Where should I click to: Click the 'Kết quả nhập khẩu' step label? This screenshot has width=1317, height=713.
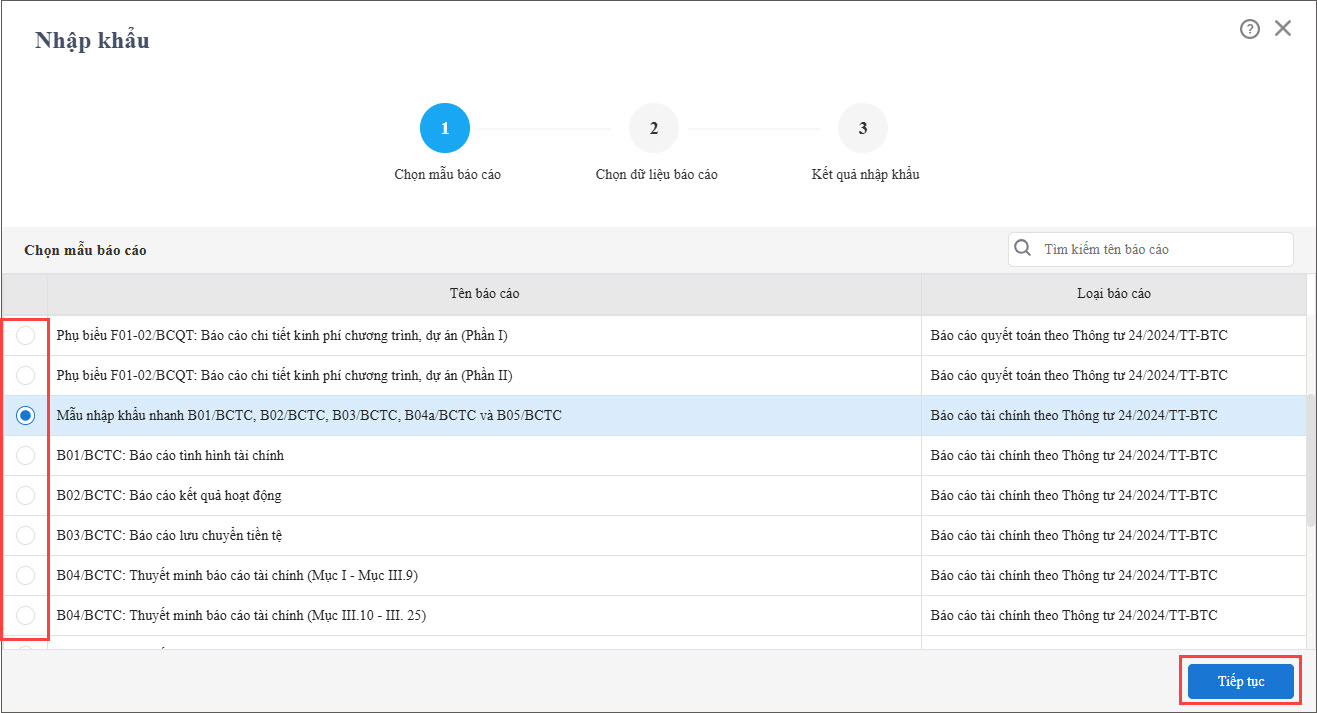click(x=865, y=174)
